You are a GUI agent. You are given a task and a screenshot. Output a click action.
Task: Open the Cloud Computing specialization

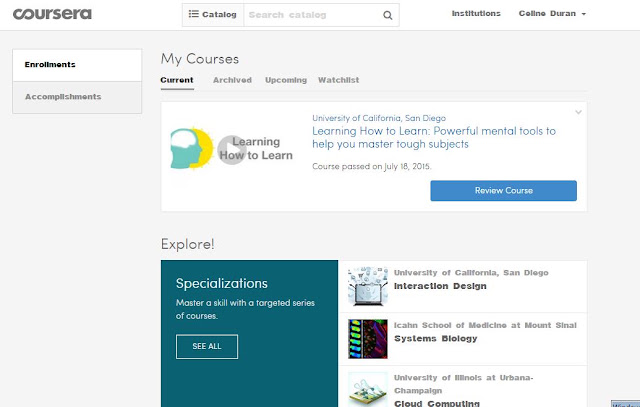point(437,403)
